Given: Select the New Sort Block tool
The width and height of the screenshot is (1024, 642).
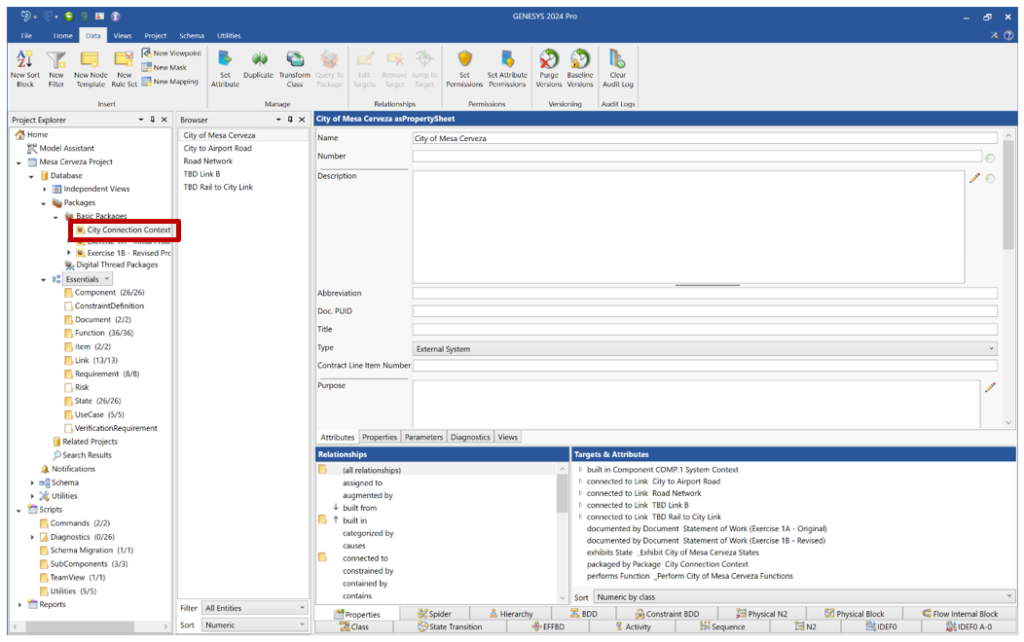Looking at the screenshot, I should (x=25, y=68).
